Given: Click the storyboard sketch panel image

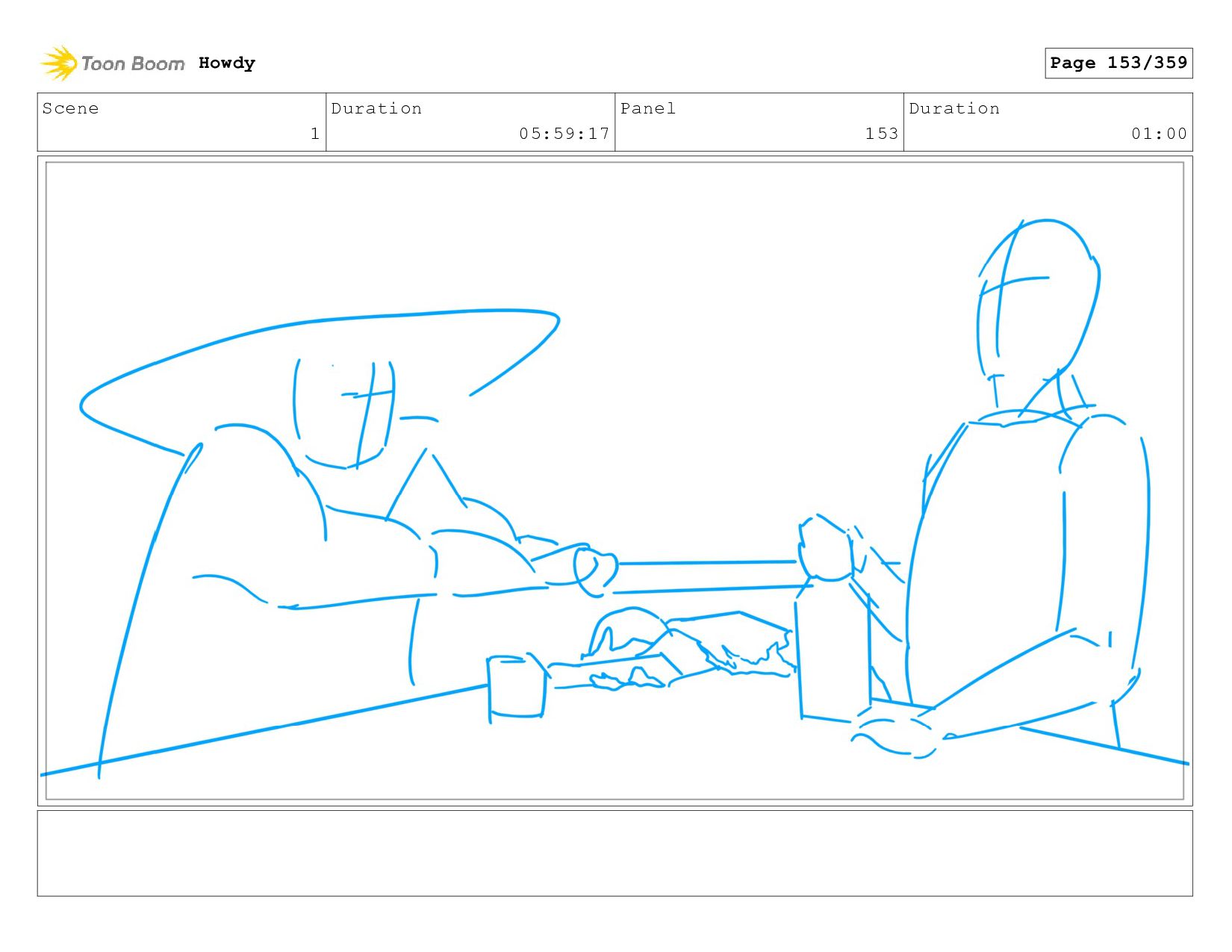Looking at the screenshot, I should 615,481.
